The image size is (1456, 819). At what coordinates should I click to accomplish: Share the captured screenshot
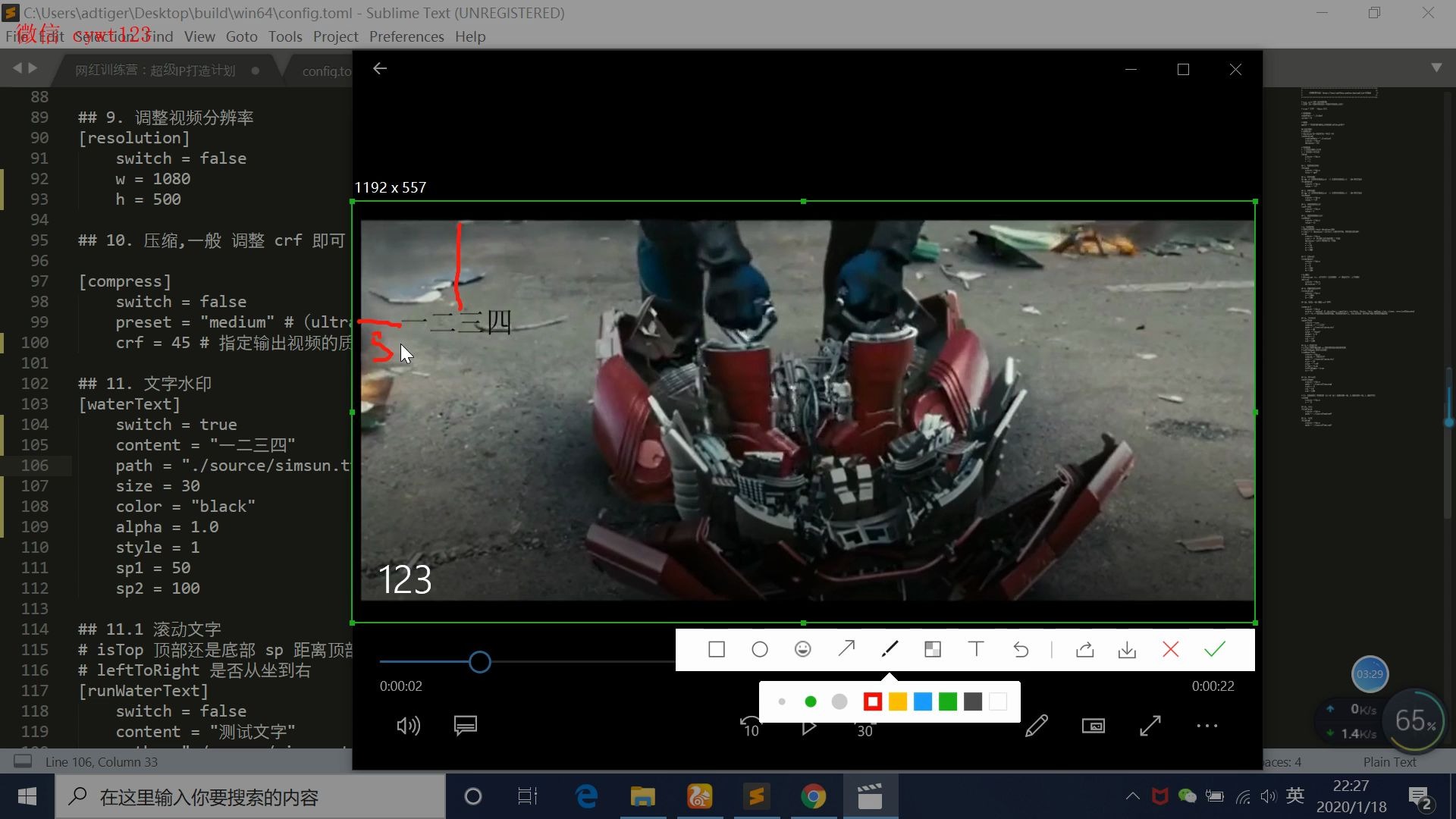1084,650
